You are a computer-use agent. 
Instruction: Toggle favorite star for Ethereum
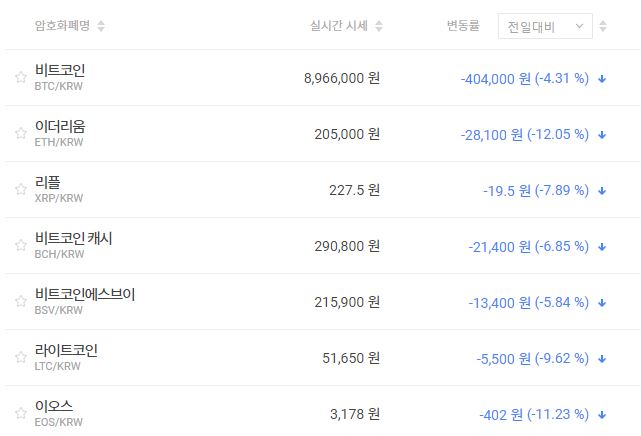point(20,133)
